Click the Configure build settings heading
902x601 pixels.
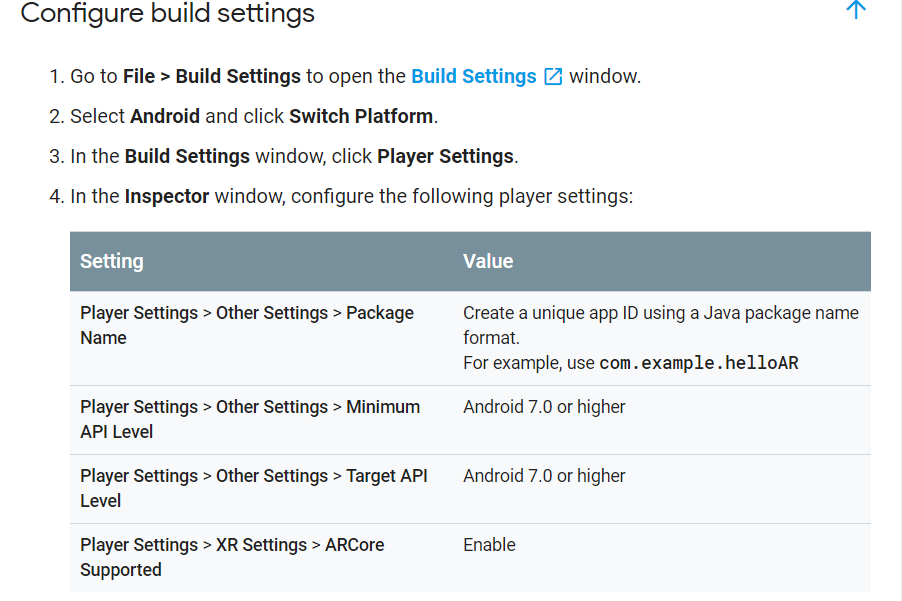pyautogui.click(x=167, y=13)
